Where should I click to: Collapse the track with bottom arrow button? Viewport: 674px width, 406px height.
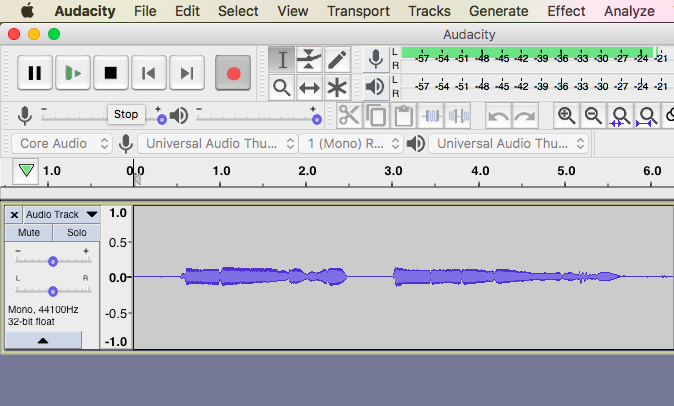point(43,340)
